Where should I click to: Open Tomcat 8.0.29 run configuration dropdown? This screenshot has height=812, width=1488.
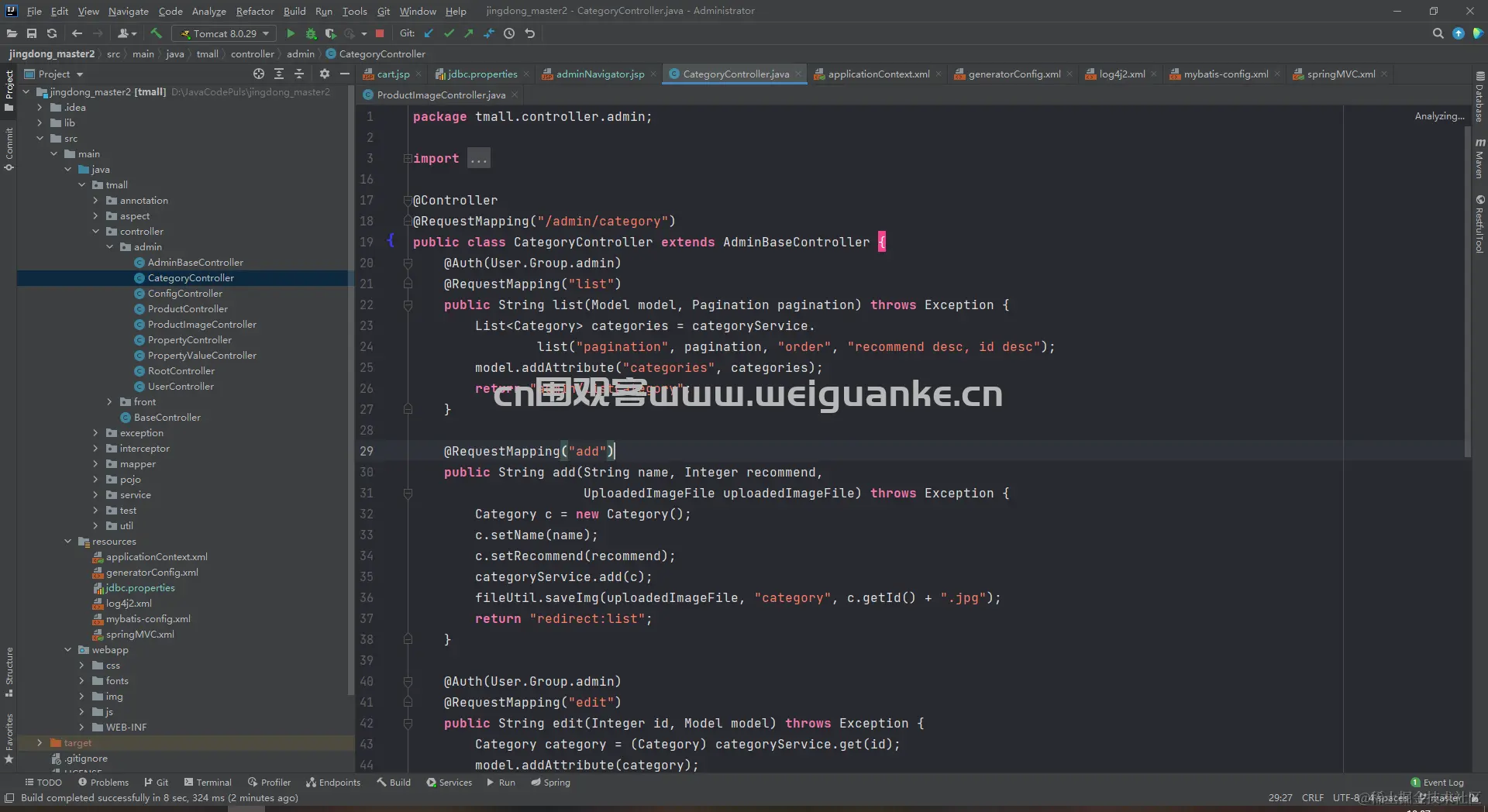(x=224, y=33)
